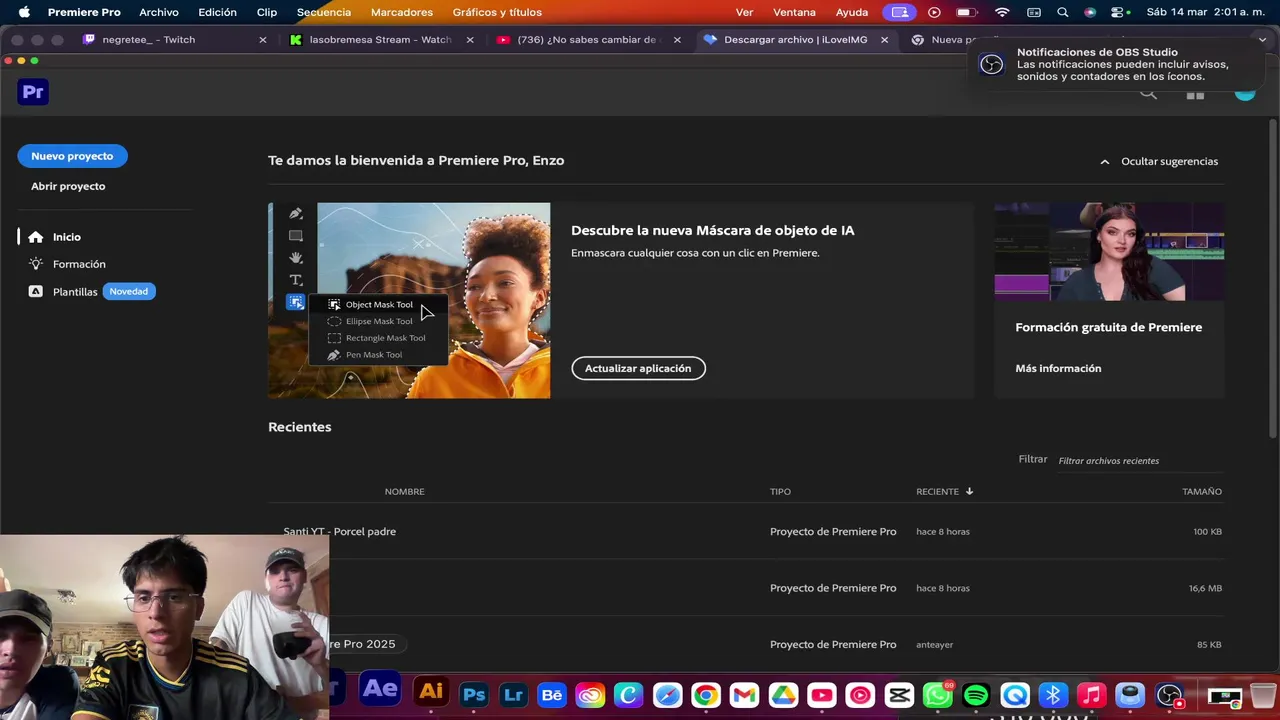This screenshot has height=720, width=1280.
Task: Open Safari from the dock
Action: (667, 694)
